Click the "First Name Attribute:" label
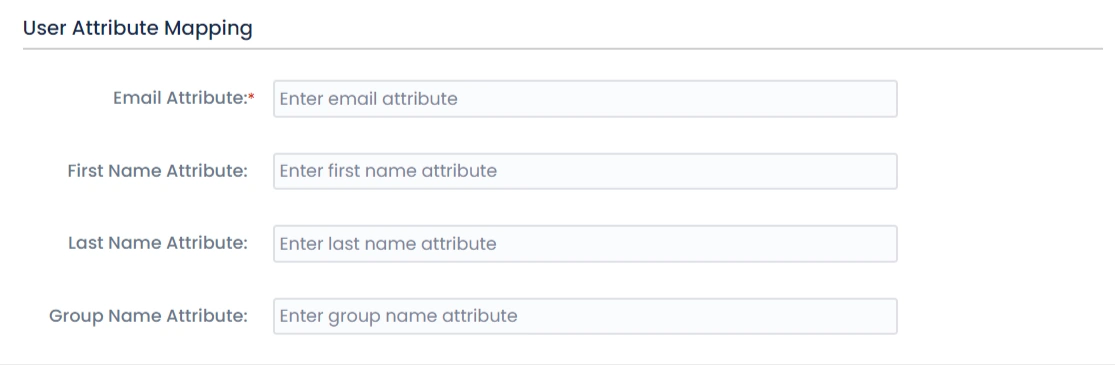1115x365 pixels. tap(158, 171)
